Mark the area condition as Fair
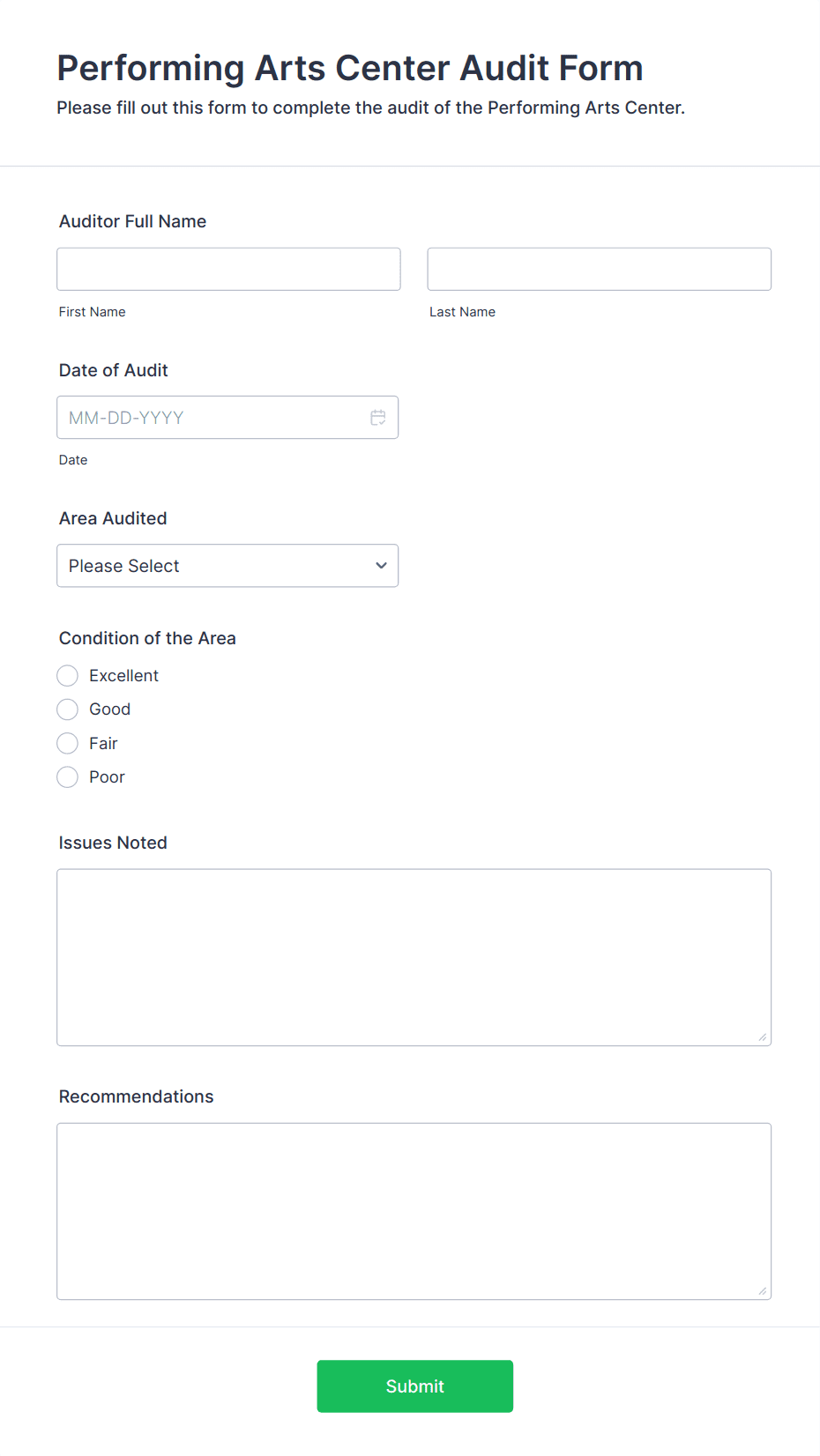Viewport: 820px width, 1456px height. (x=68, y=744)
